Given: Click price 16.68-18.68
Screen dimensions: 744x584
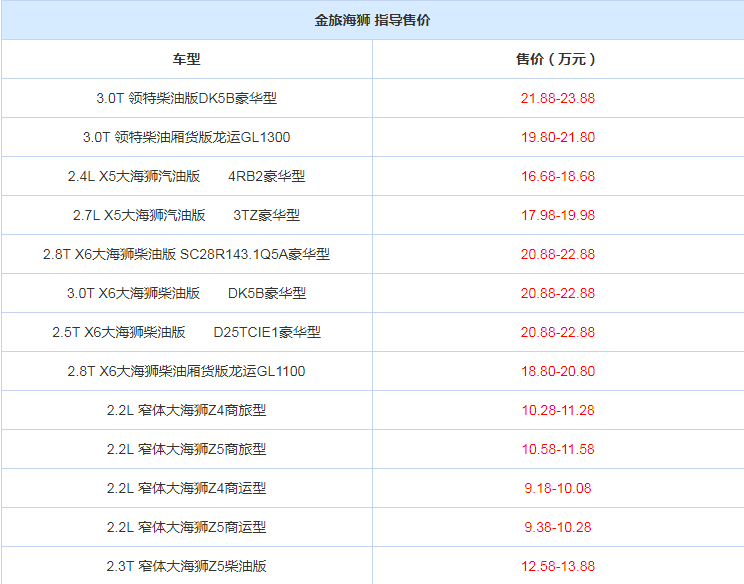Looking at the screenshot, I should tap(558, 176).
